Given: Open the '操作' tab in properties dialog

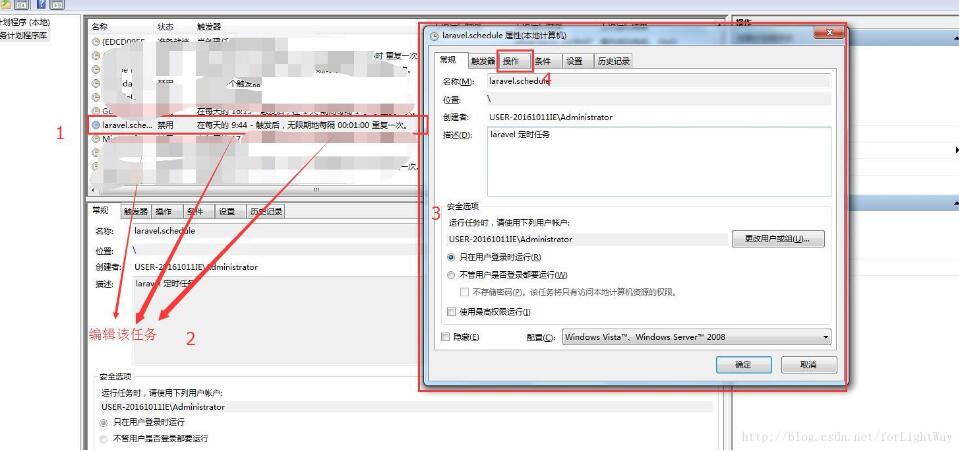Looking at the screenshot, I should (512, 61).
